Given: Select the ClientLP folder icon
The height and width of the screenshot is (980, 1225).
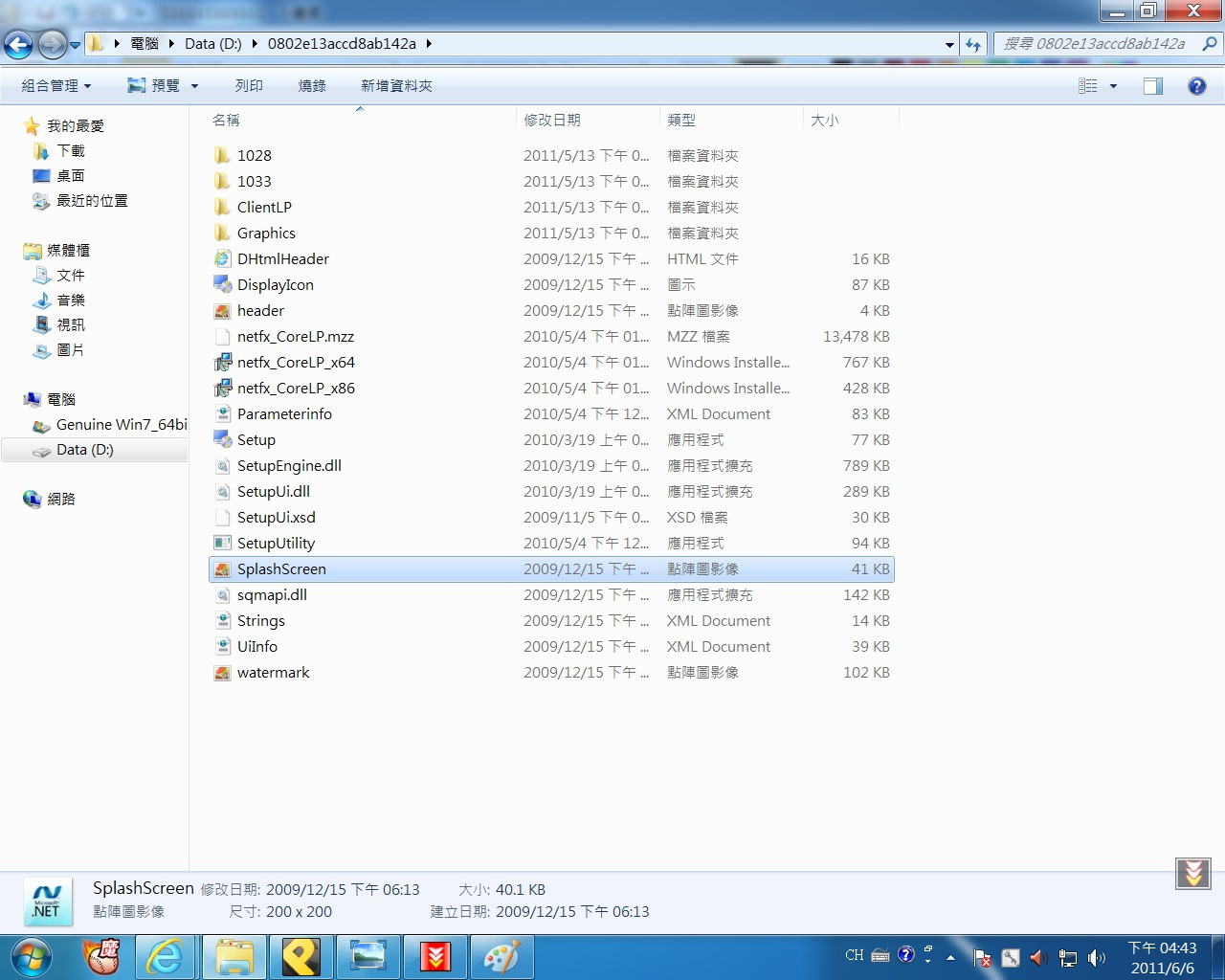Looking at the screenshot, I should (222, 207).
